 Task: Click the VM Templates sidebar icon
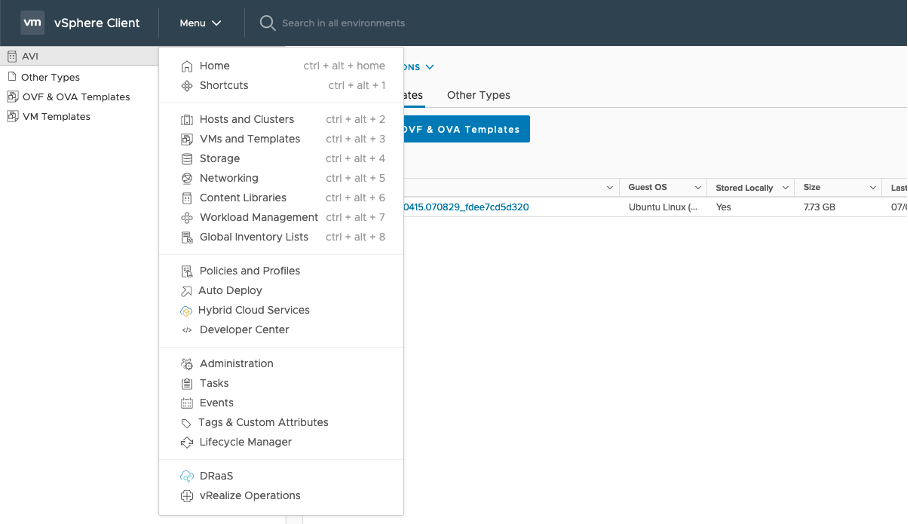[x=12, y=116]
